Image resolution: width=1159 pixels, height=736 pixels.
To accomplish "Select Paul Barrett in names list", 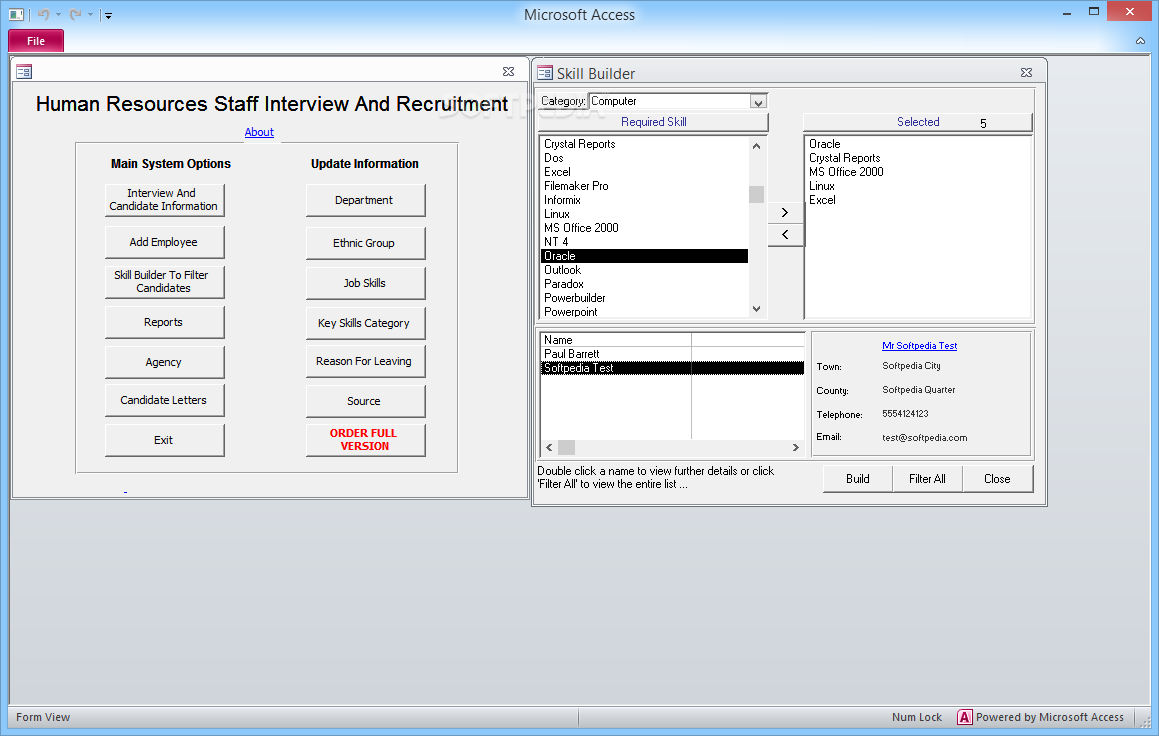I will (672, 354).
